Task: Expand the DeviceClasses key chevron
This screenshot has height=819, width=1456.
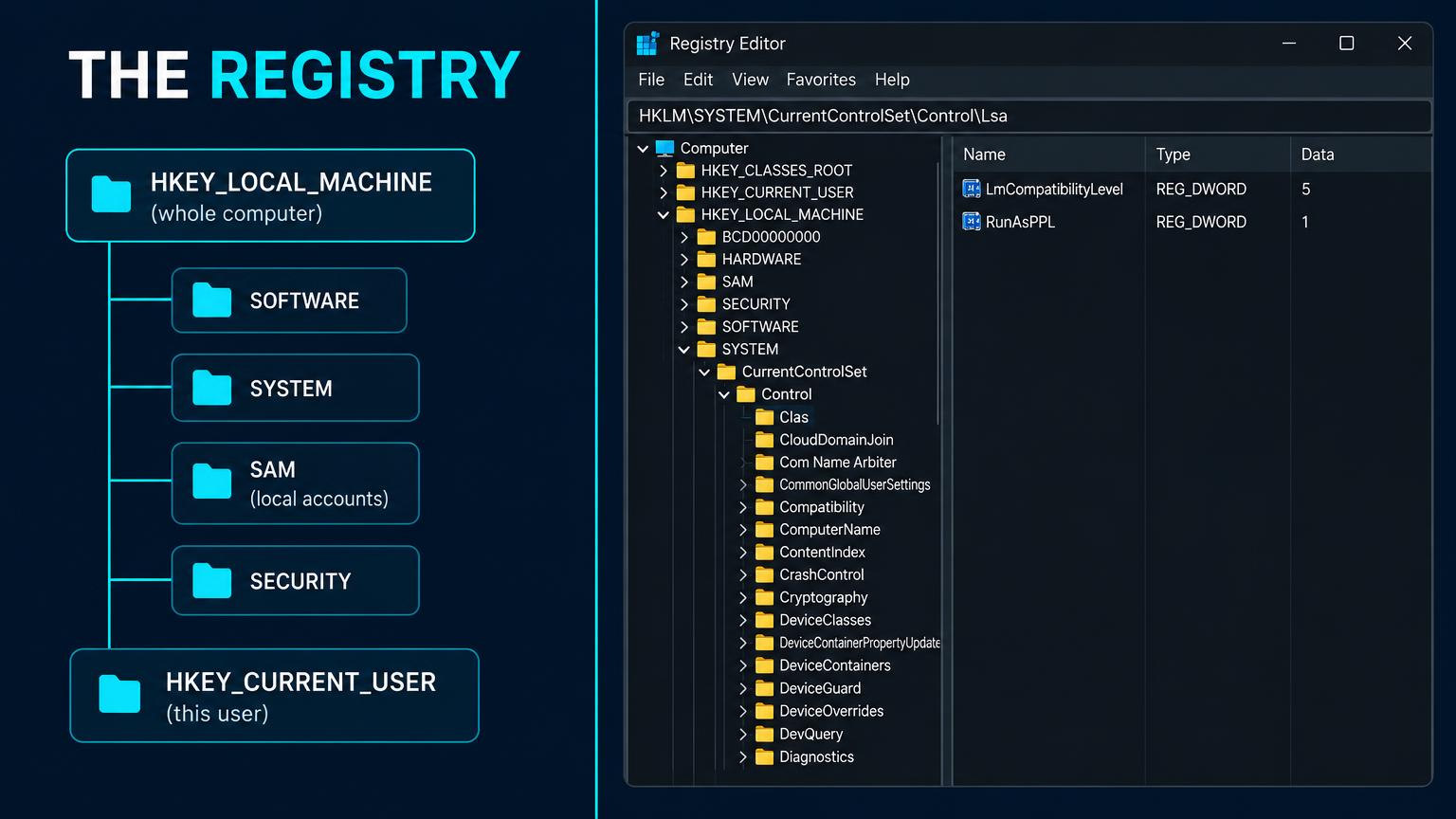Action: [x=743, y=620]
